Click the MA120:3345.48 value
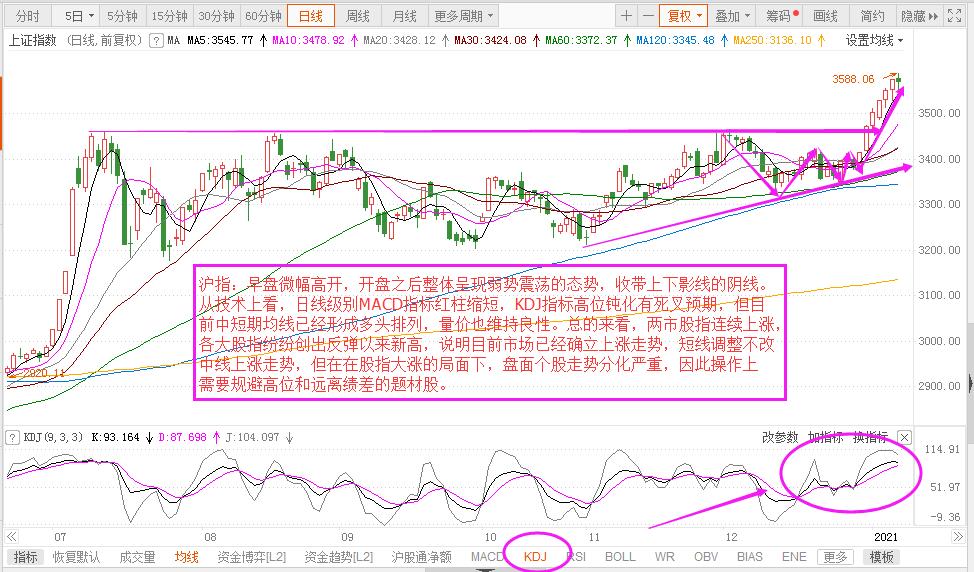Viewport: 974px width, 572px height. coord(675,40)
